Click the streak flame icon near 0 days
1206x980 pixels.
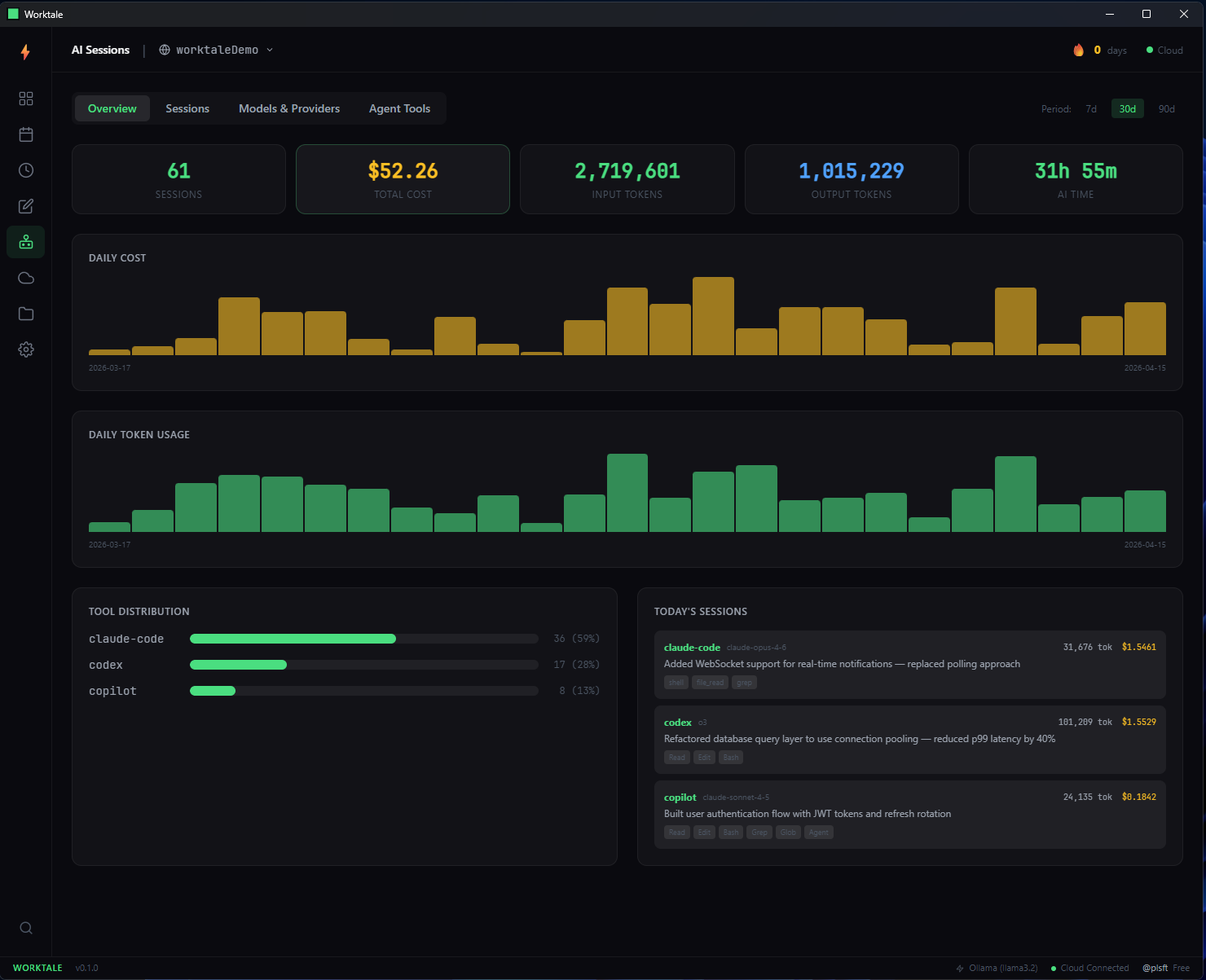pos(1077,50)
